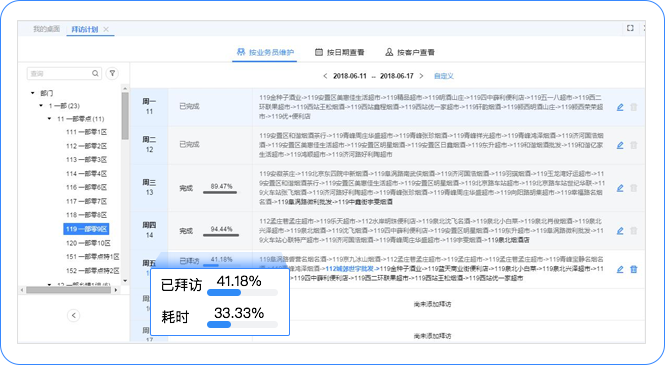Screen dimensions: 665x365
Task: Click the 2018.06.17 end date
Action: (397, 76)
